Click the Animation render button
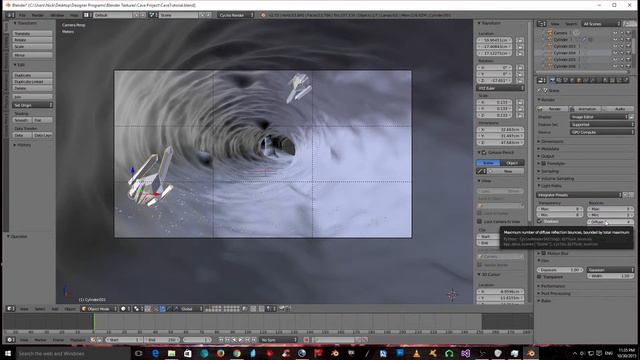 pos(585,109)
